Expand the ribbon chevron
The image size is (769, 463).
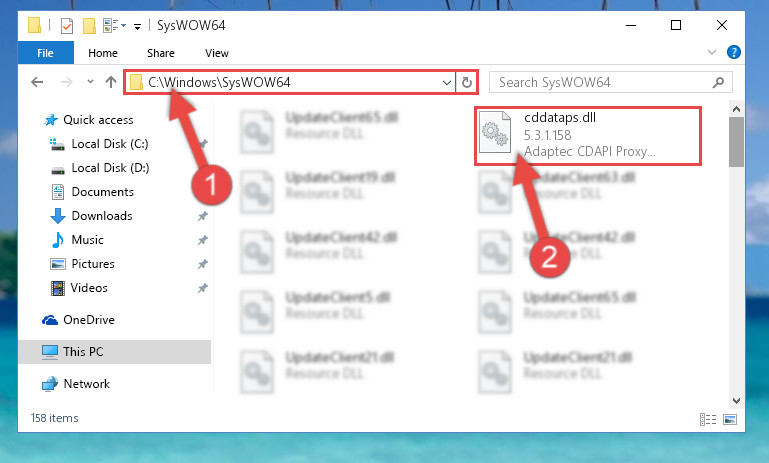point(712,52)
